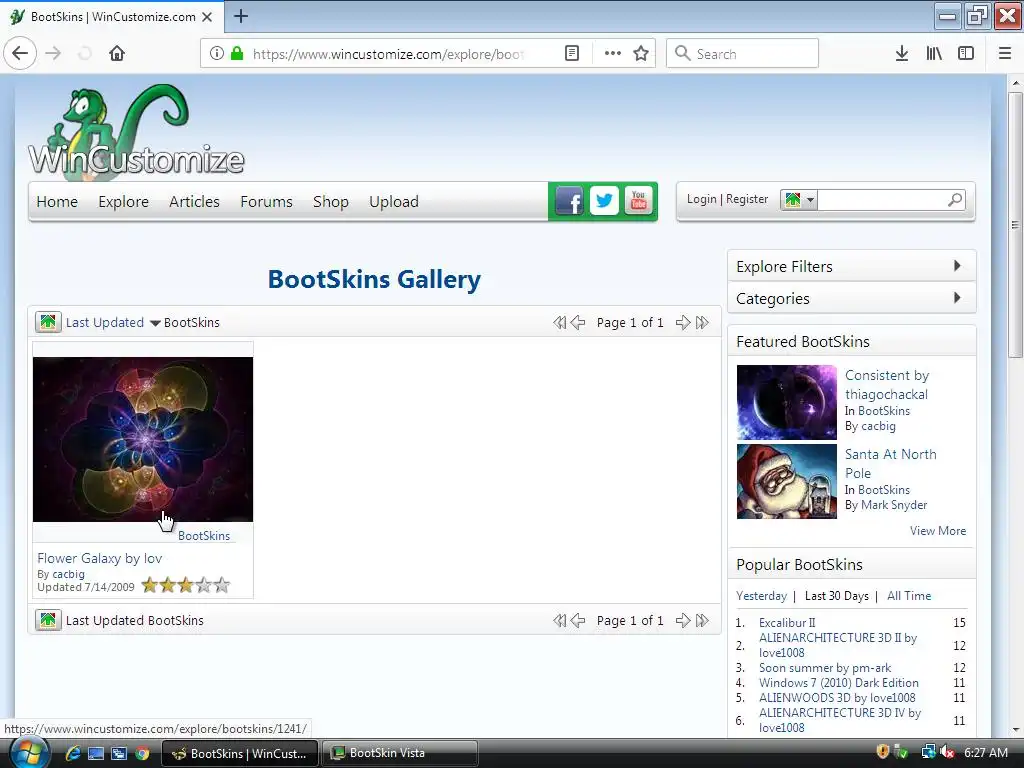Open the Explore menu item
1024x768 pixels.
(123, 202)
